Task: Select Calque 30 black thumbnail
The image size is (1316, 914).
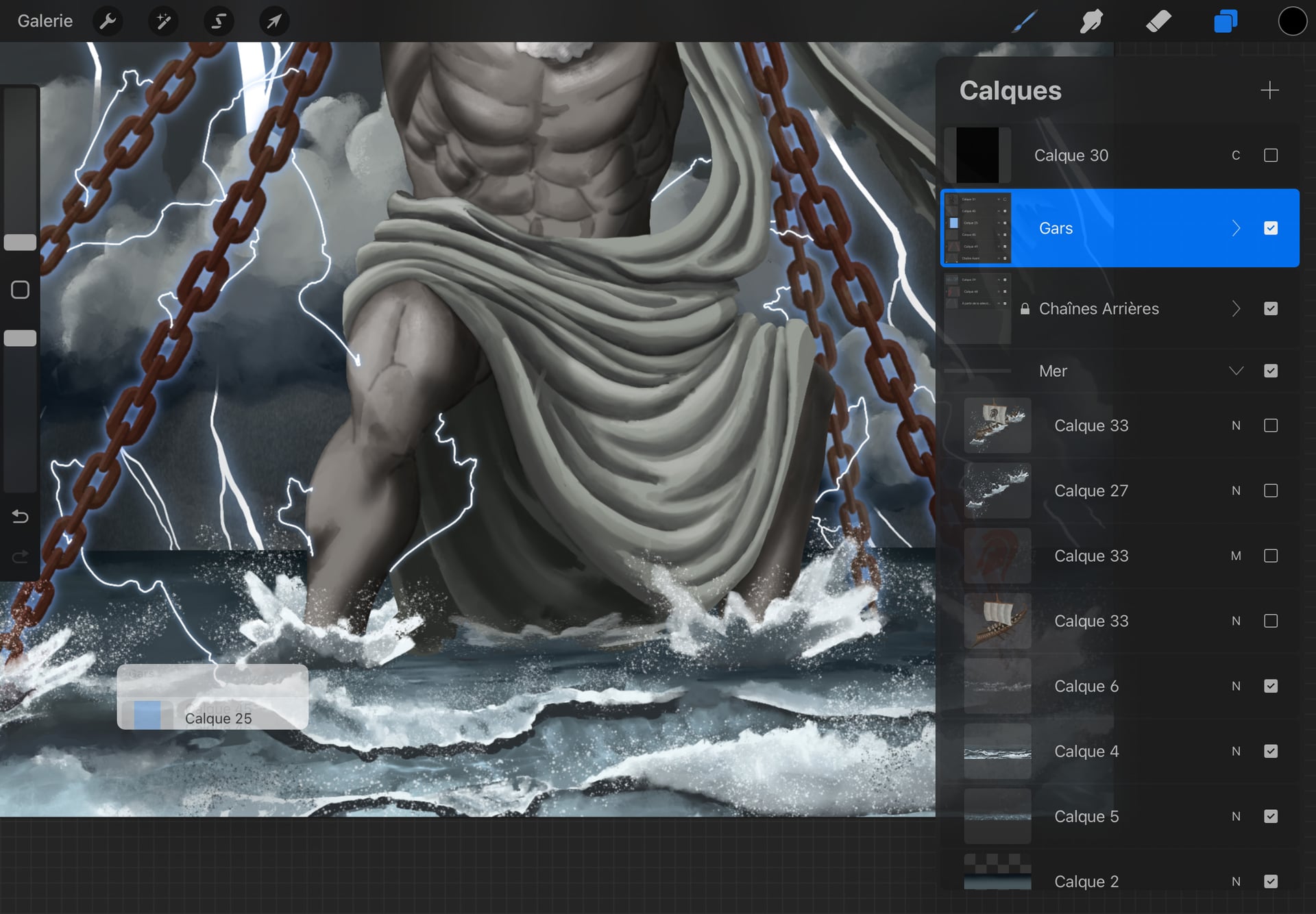Action: click(x=977, y=156)
